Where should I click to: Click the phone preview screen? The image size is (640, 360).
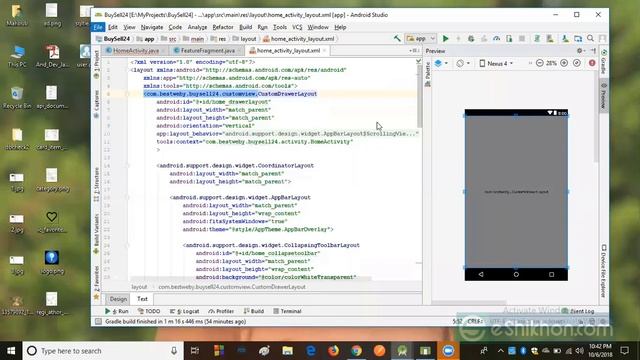pyautogui.click(x=516, y=192)
